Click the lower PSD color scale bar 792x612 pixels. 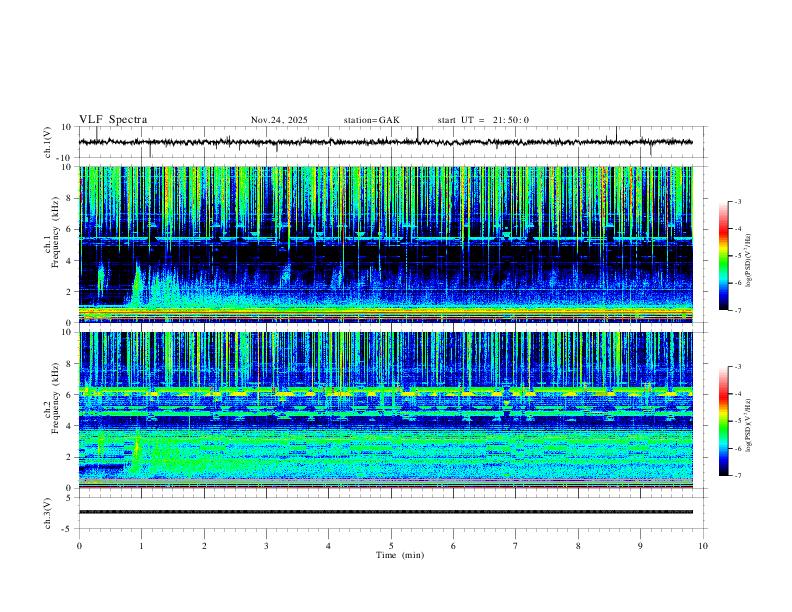(723, 421)
